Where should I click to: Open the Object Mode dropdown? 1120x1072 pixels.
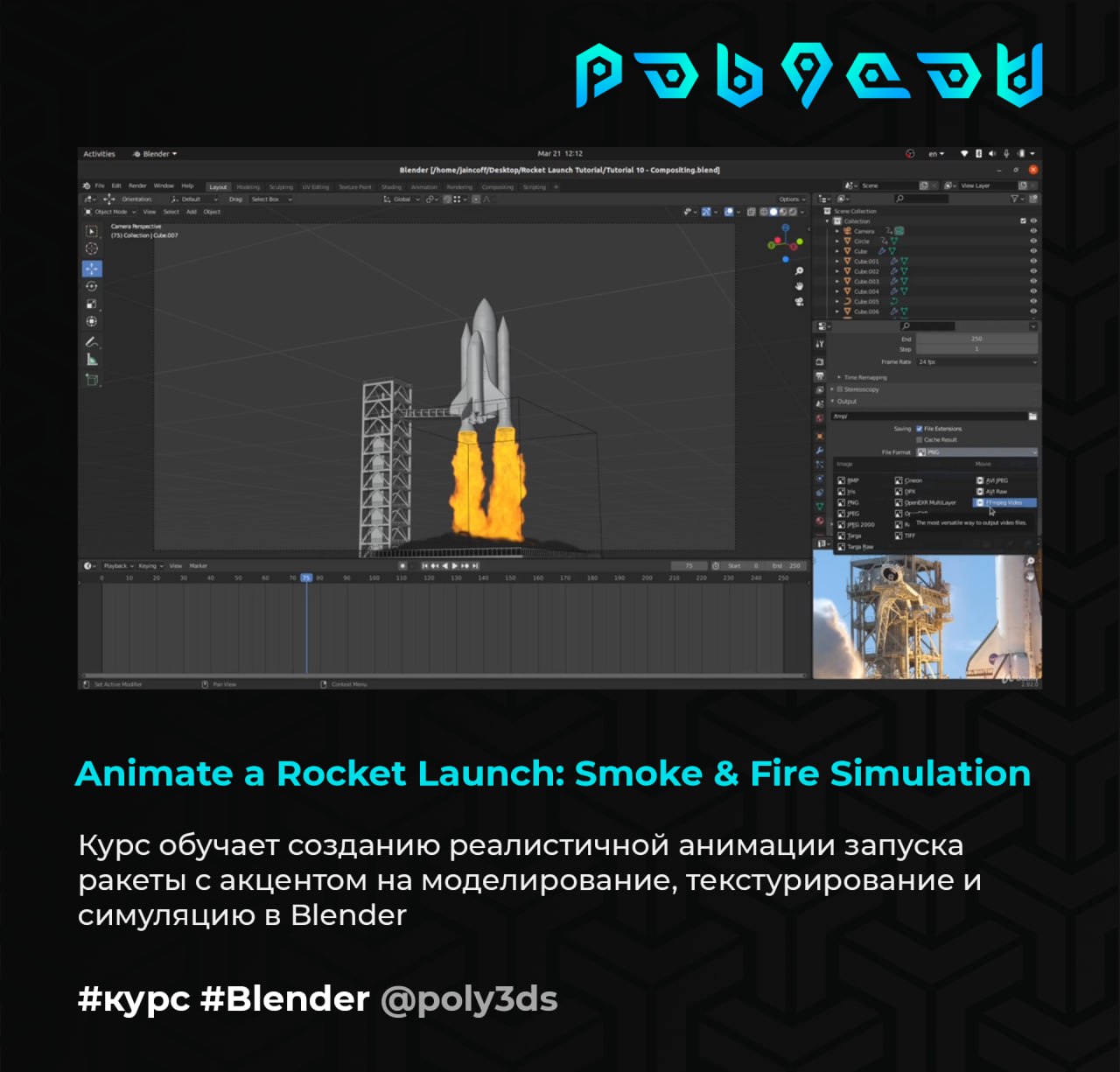pos(110,212)
